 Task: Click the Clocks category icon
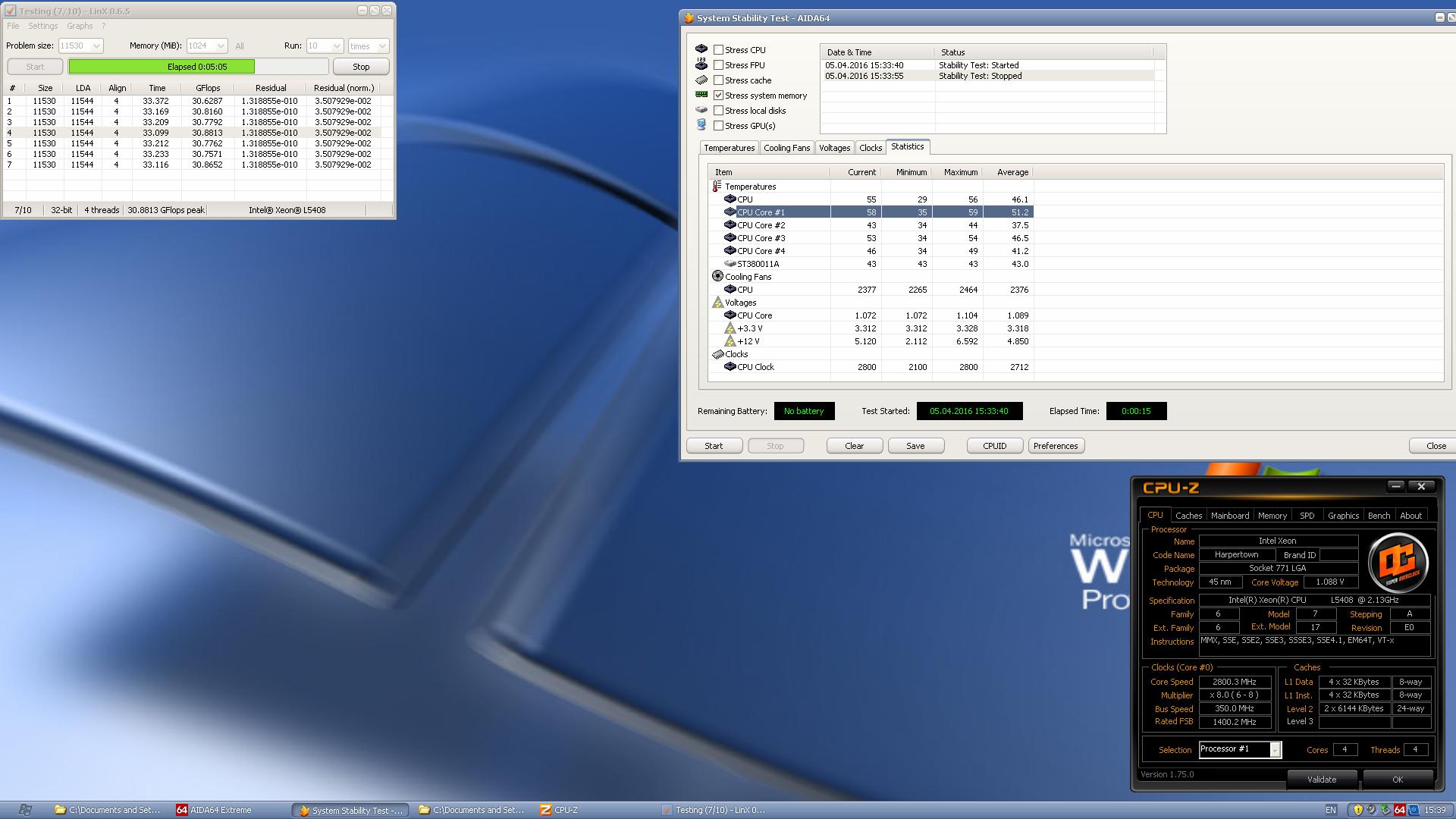click(x=717, y=354)
